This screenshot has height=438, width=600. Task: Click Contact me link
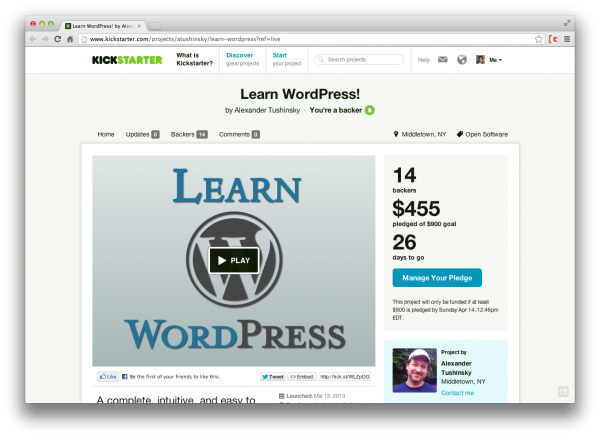coord(457,393)
